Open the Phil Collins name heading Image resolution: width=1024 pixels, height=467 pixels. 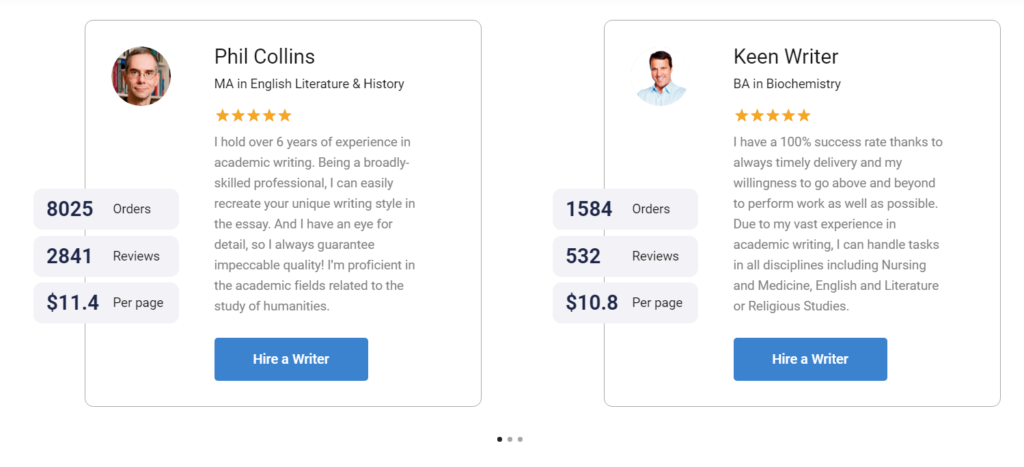264,57
